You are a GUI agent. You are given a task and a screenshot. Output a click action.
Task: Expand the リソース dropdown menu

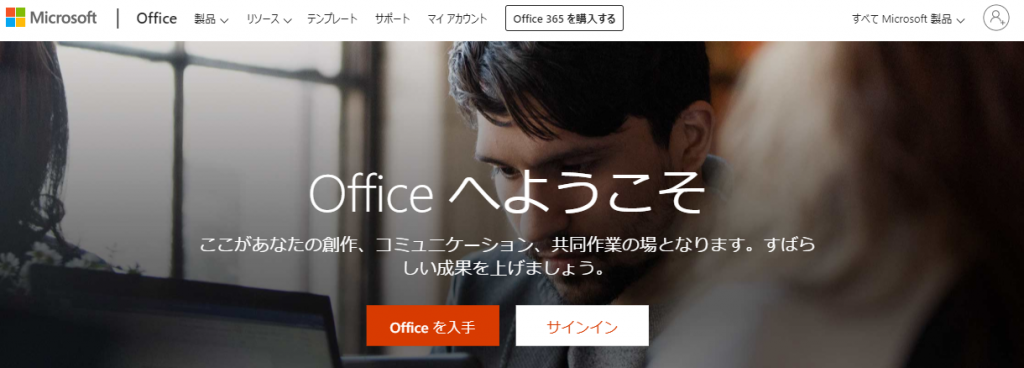click(268, 19)
